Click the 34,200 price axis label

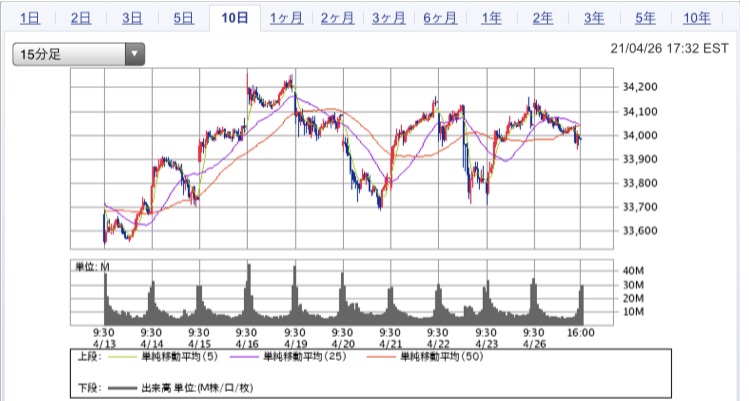click(640, 87)
